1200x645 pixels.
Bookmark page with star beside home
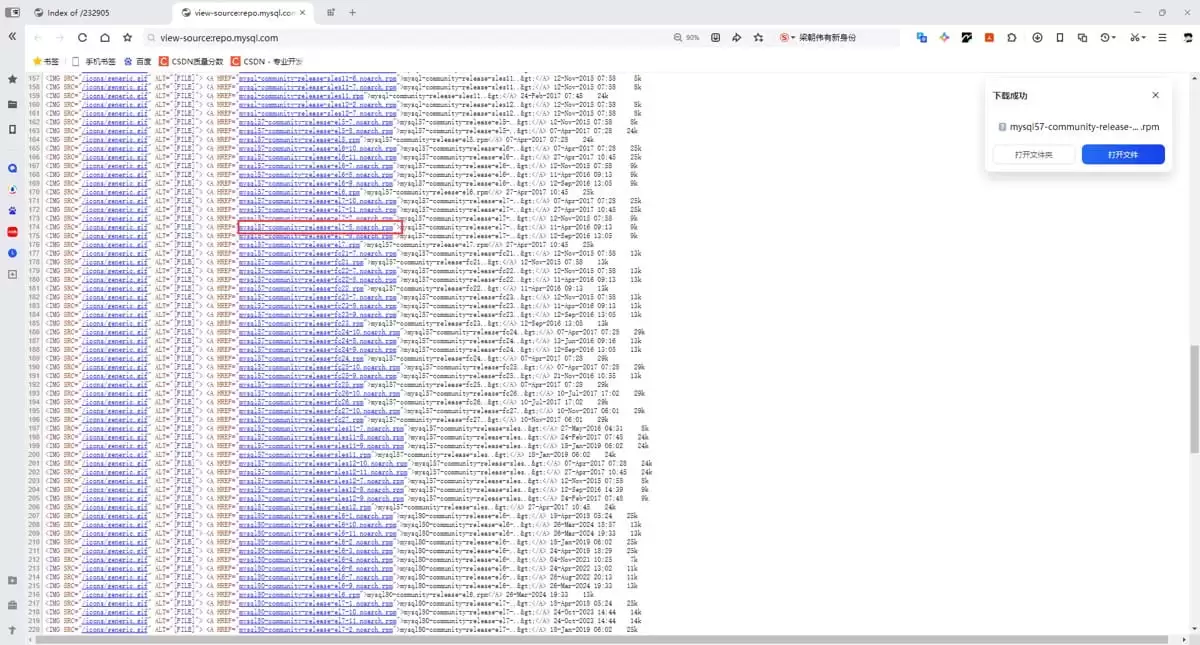coord(127,37)
